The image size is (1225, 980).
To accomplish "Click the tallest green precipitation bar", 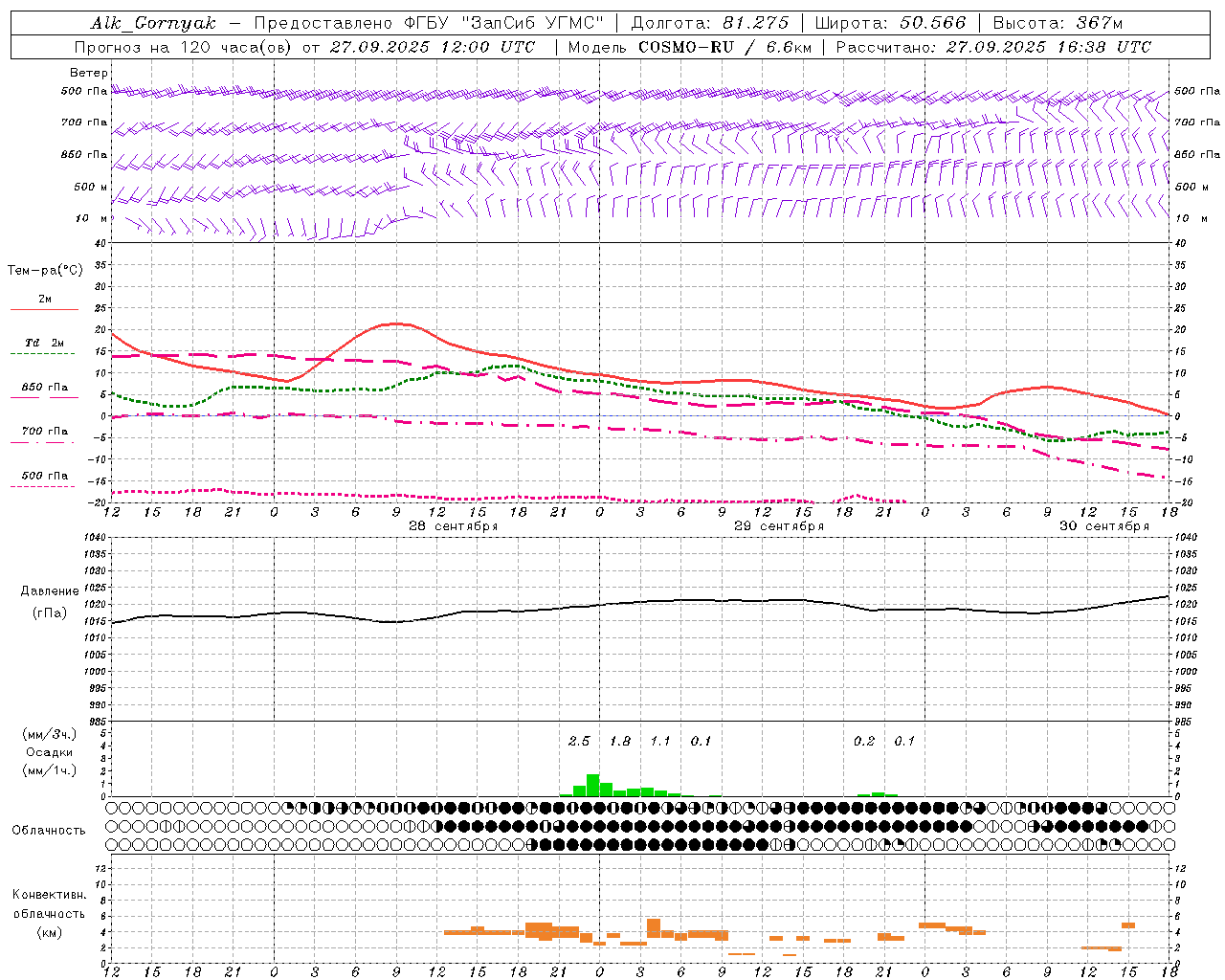I will point(593,786).
